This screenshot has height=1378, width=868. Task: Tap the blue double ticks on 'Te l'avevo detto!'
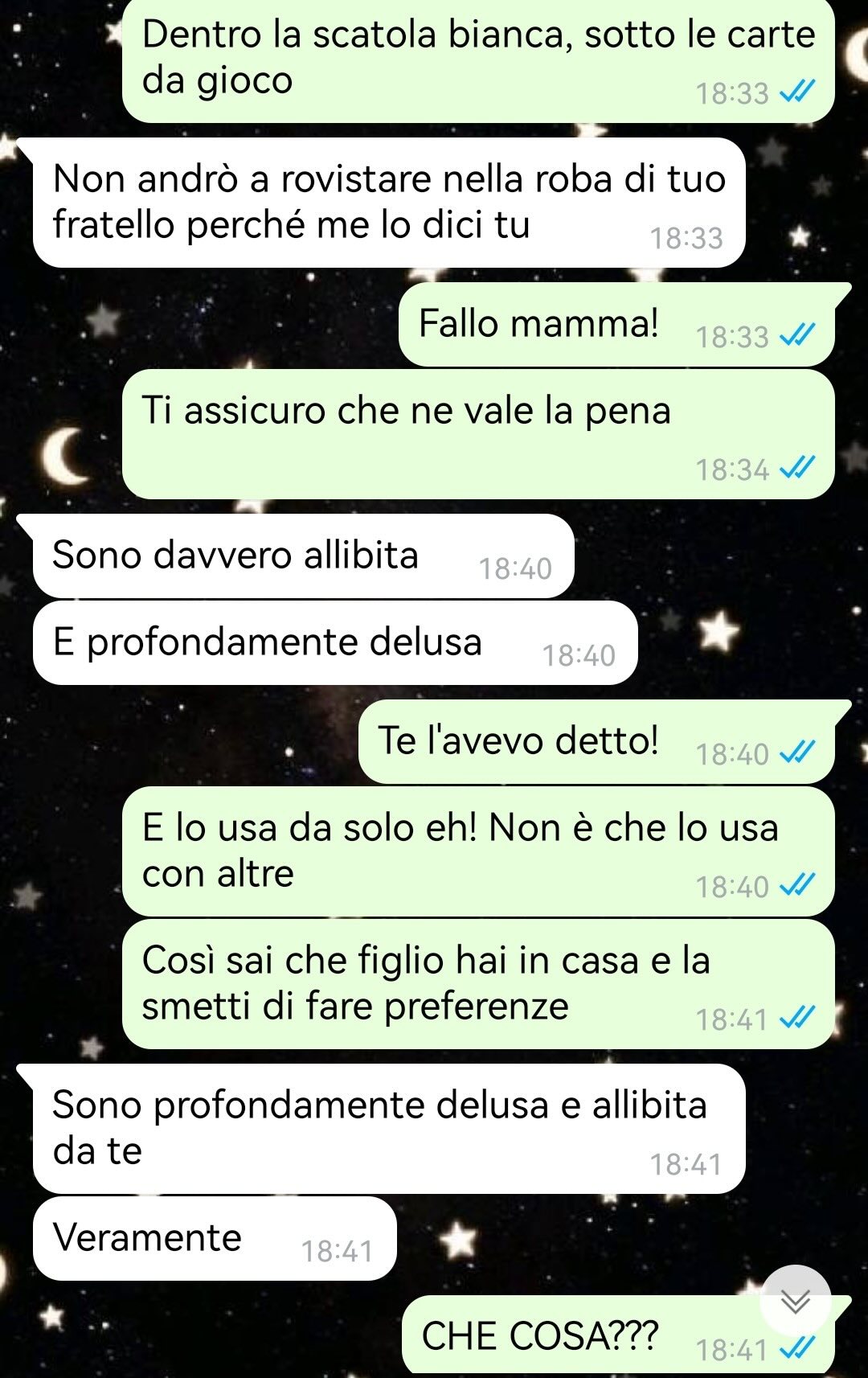pyautogui.click(x=798, y=752)
